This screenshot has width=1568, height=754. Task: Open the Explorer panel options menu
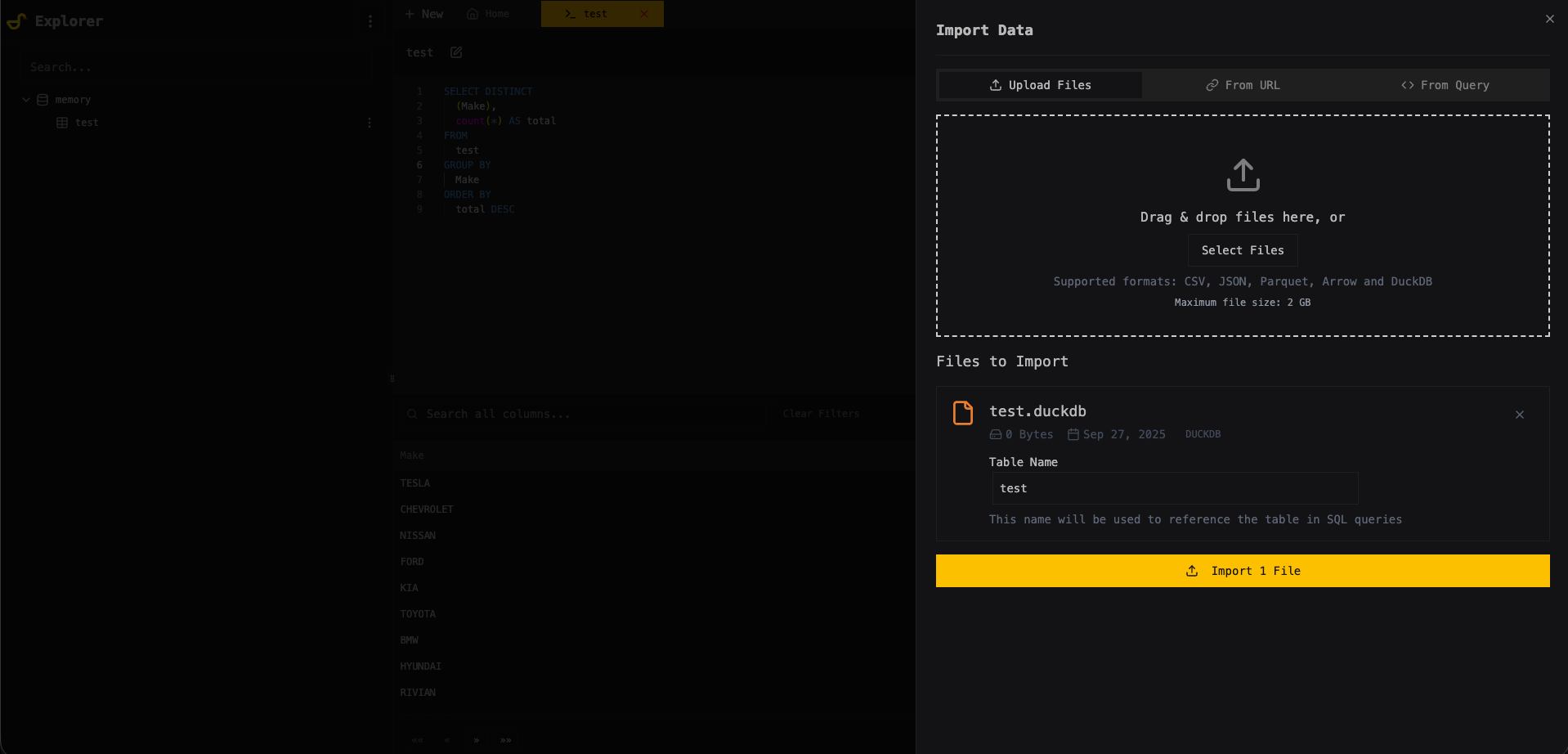(370, 20)
